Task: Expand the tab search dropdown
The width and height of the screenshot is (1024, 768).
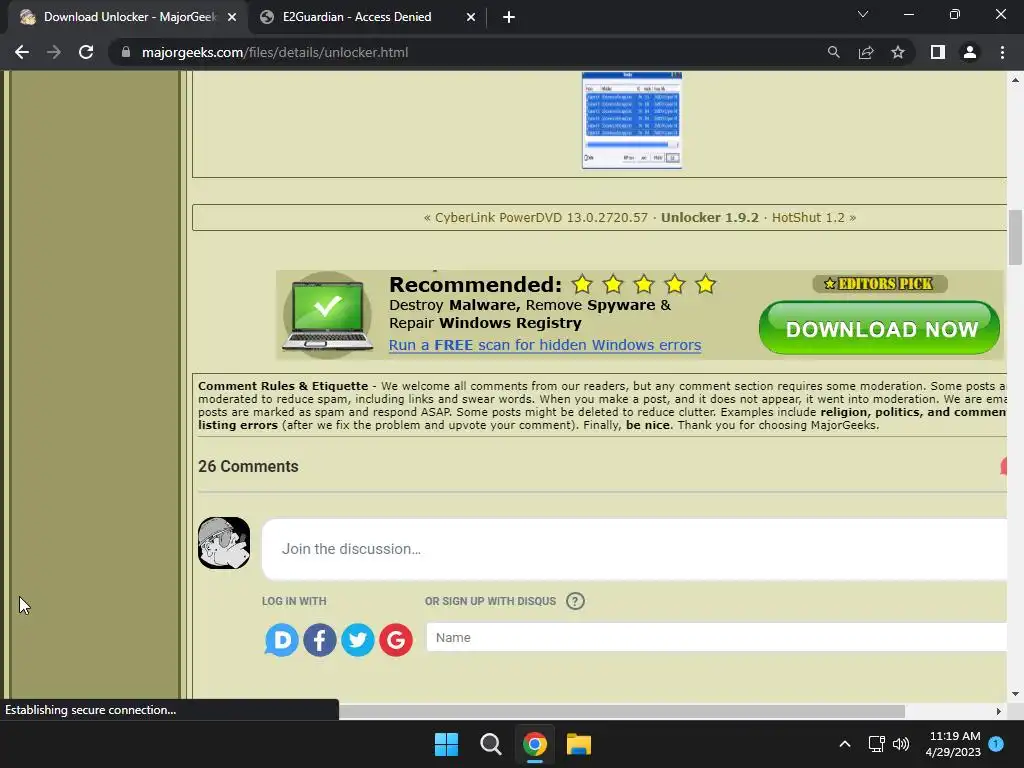Action: [x=863, y=14]
